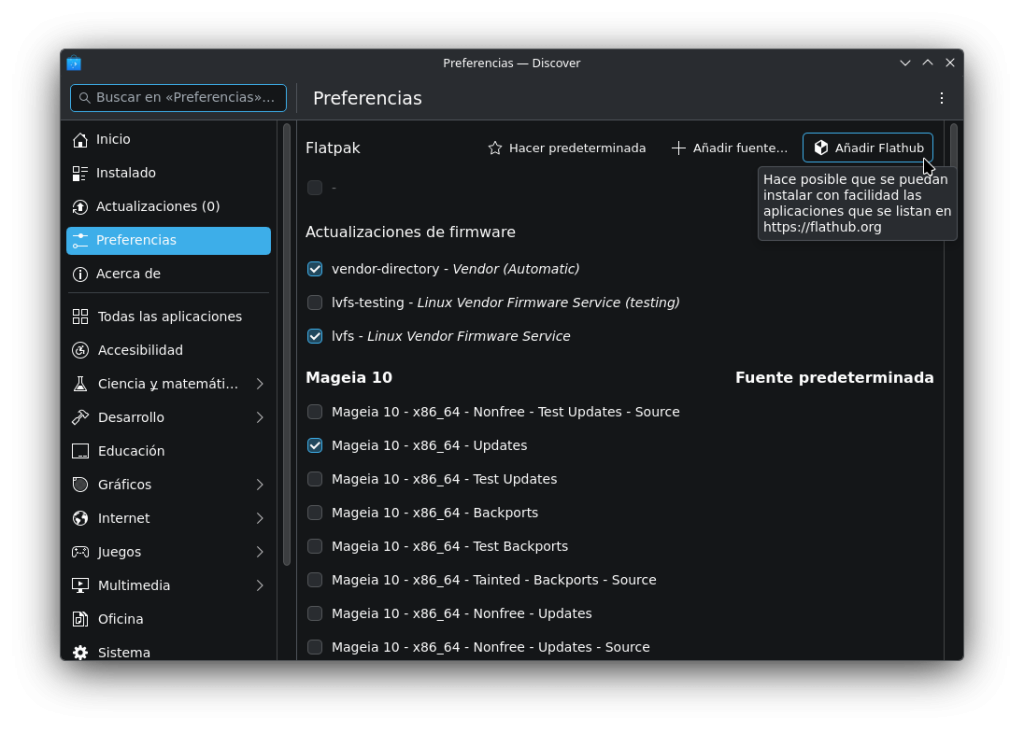Click the Preferencias sliders icon
The width and height of the screenshot is (1024, 732).
(80, 240)
